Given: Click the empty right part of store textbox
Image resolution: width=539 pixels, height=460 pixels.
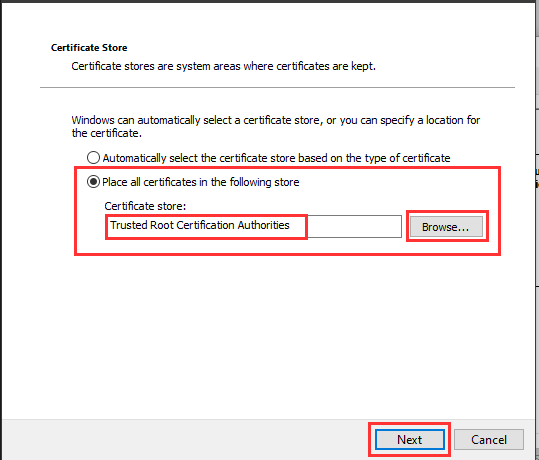Looking at the screenshot, I should coord(354,226).
